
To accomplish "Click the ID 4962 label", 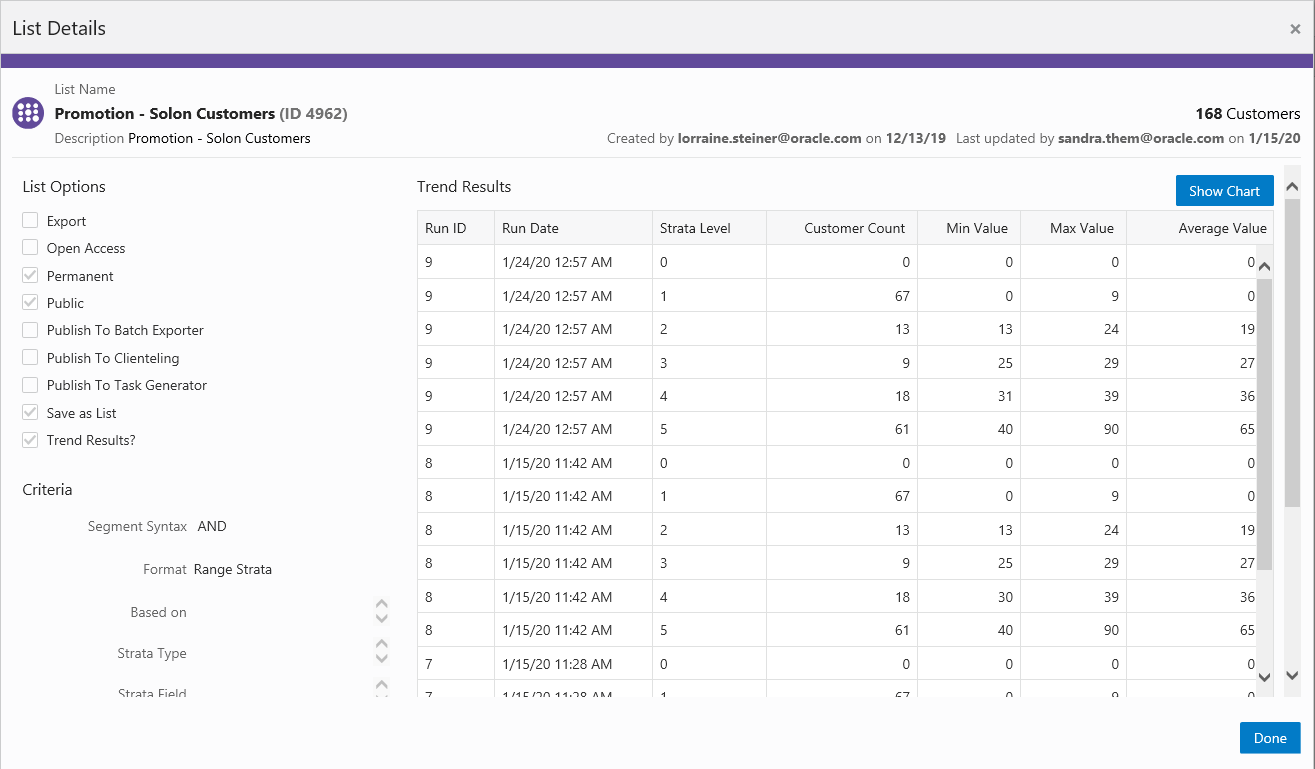I will (313, 114).
